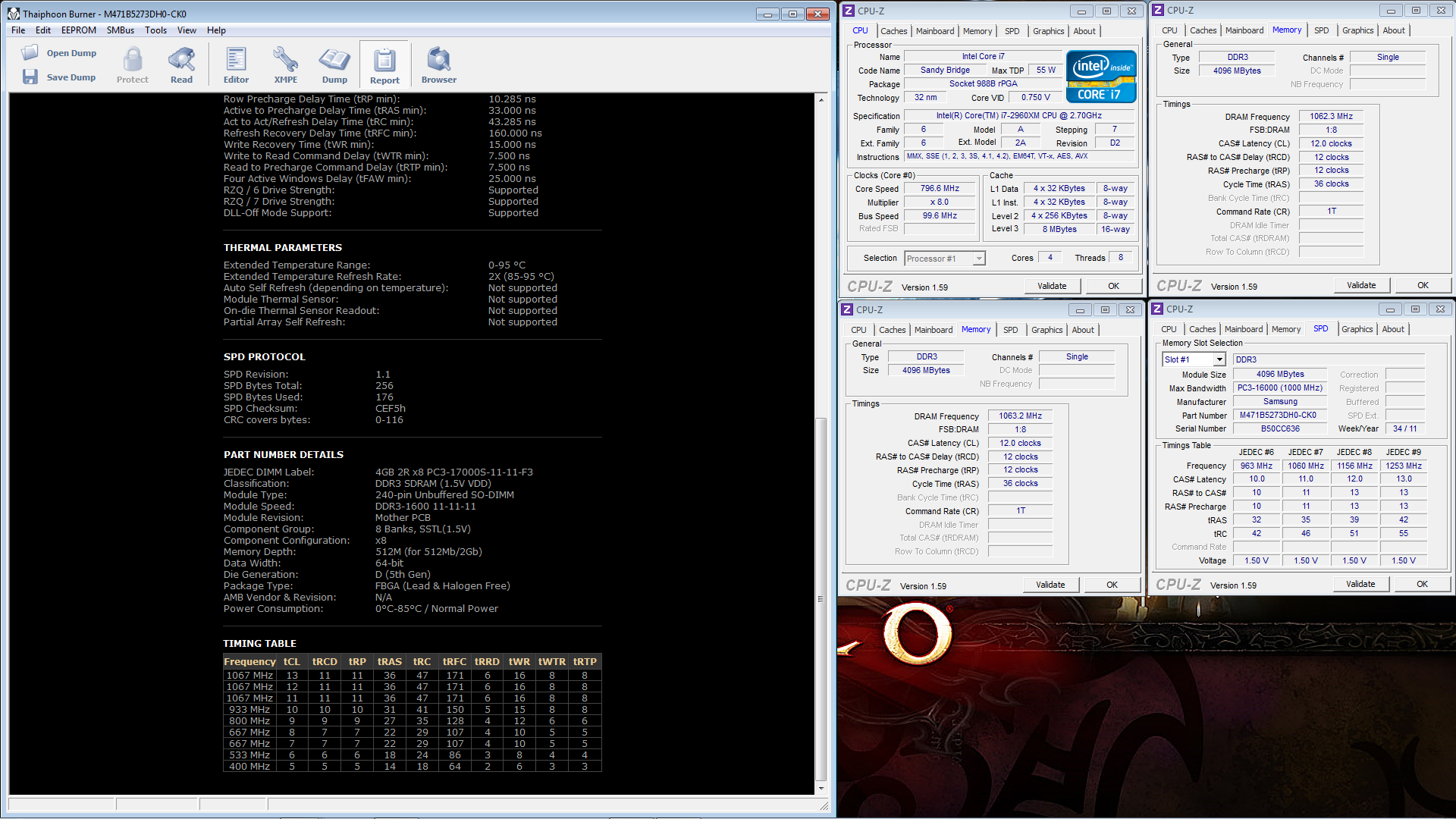Click the tRFC column header in timing table
1456x819 pixels.
pyautogui.click(x=454, y=661)
